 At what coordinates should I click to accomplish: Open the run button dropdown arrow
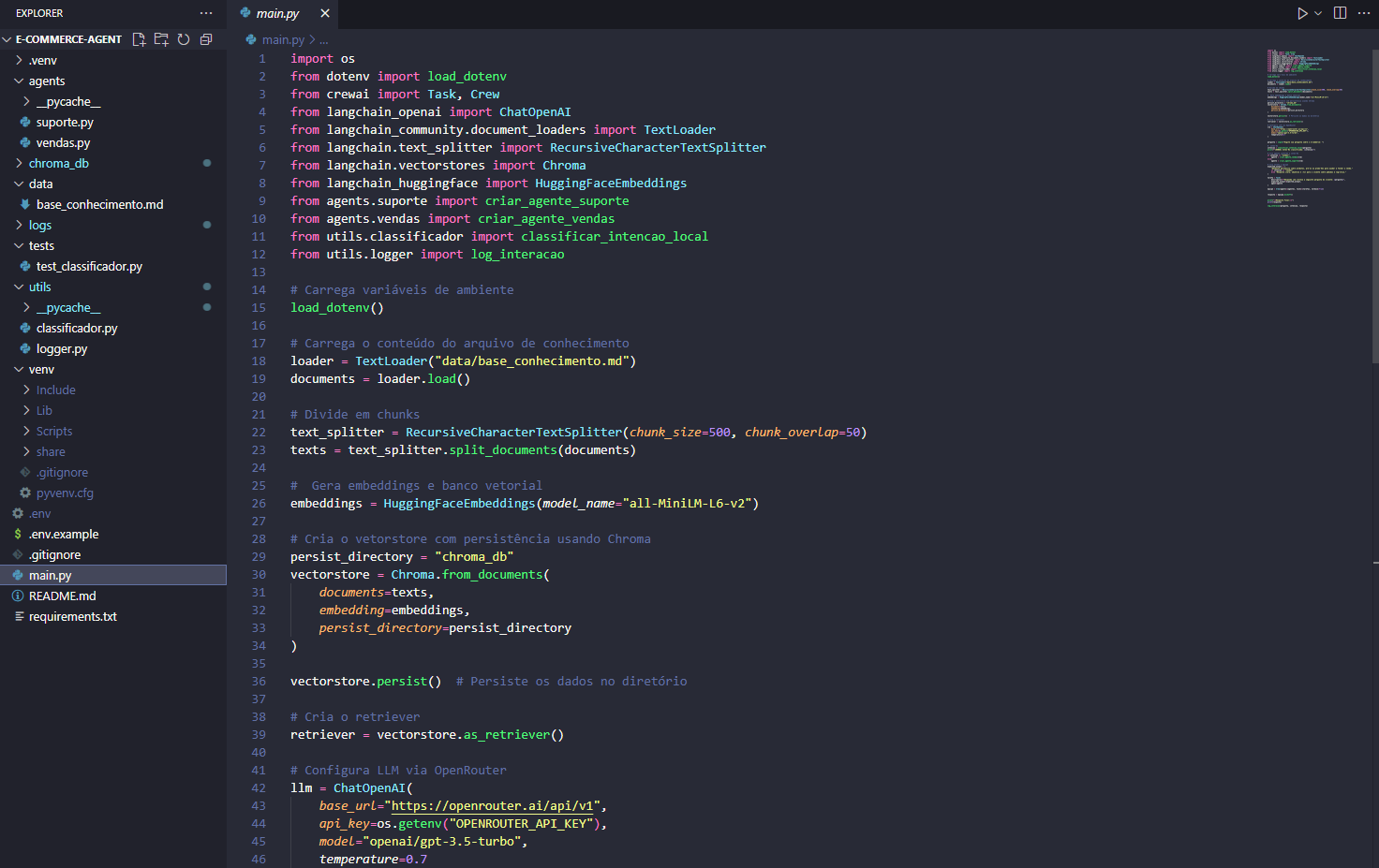tap(1318, 13)
